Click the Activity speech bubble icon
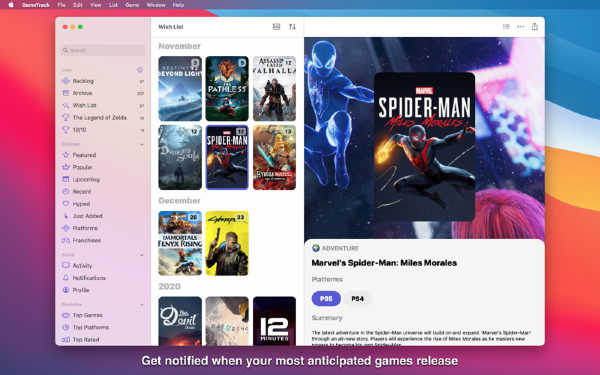The width and height of the screenshot is (600, 375). coord(66,265)
